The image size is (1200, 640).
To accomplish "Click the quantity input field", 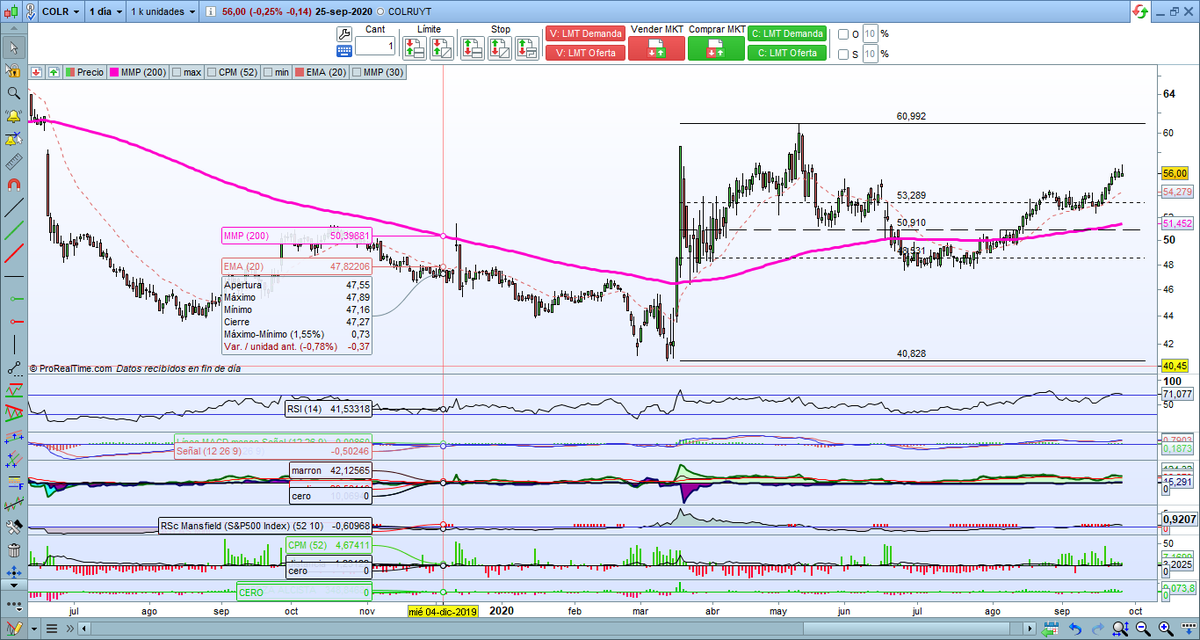I will 375,46.
